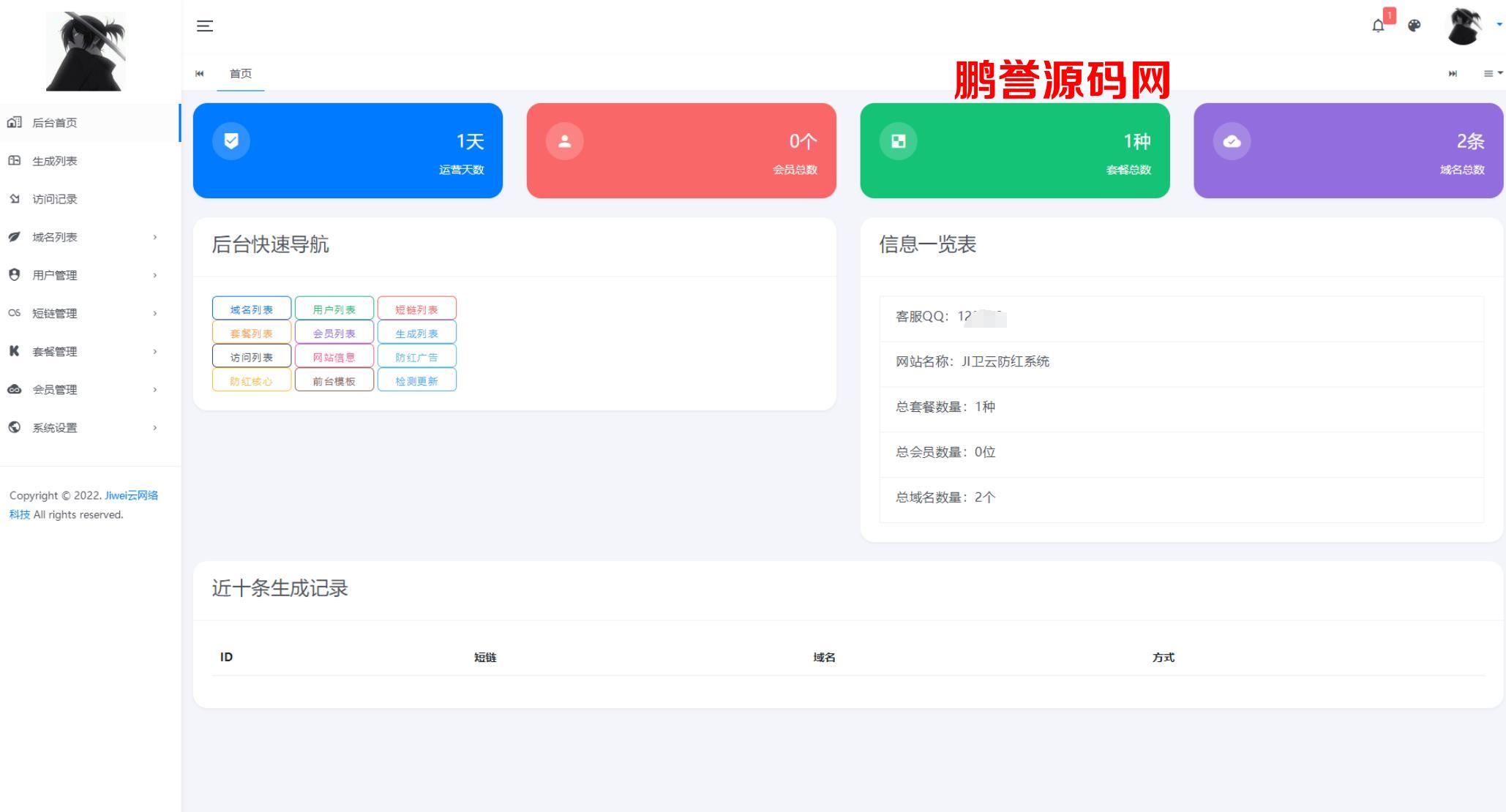This screenshot has height=812, width=1506.
Task: Click the 会员列表 quick nav button
Action: [x=334, y=333]
